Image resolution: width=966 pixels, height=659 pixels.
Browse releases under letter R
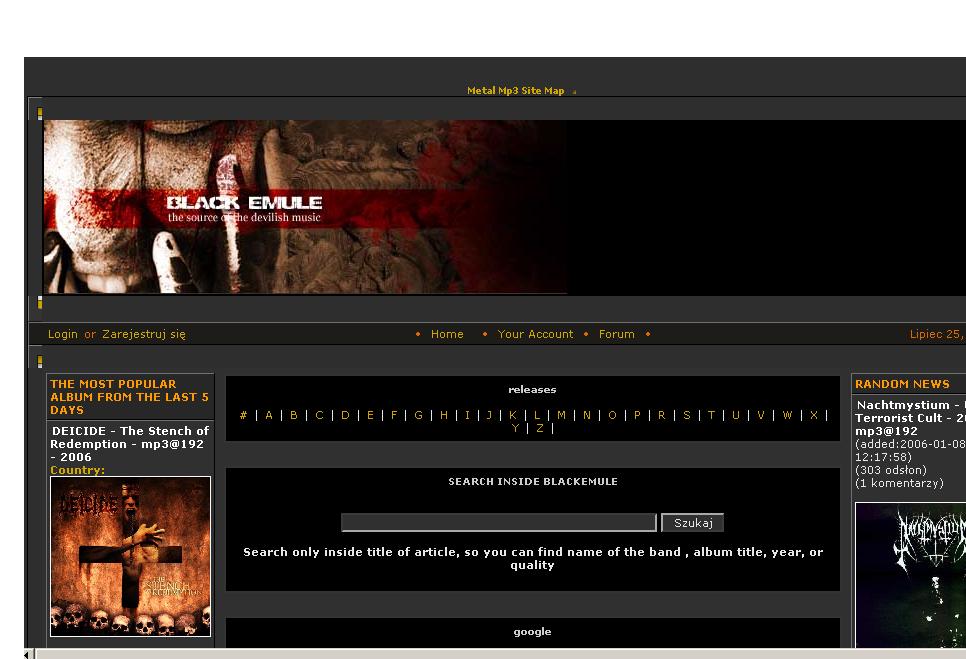(662, 415)
